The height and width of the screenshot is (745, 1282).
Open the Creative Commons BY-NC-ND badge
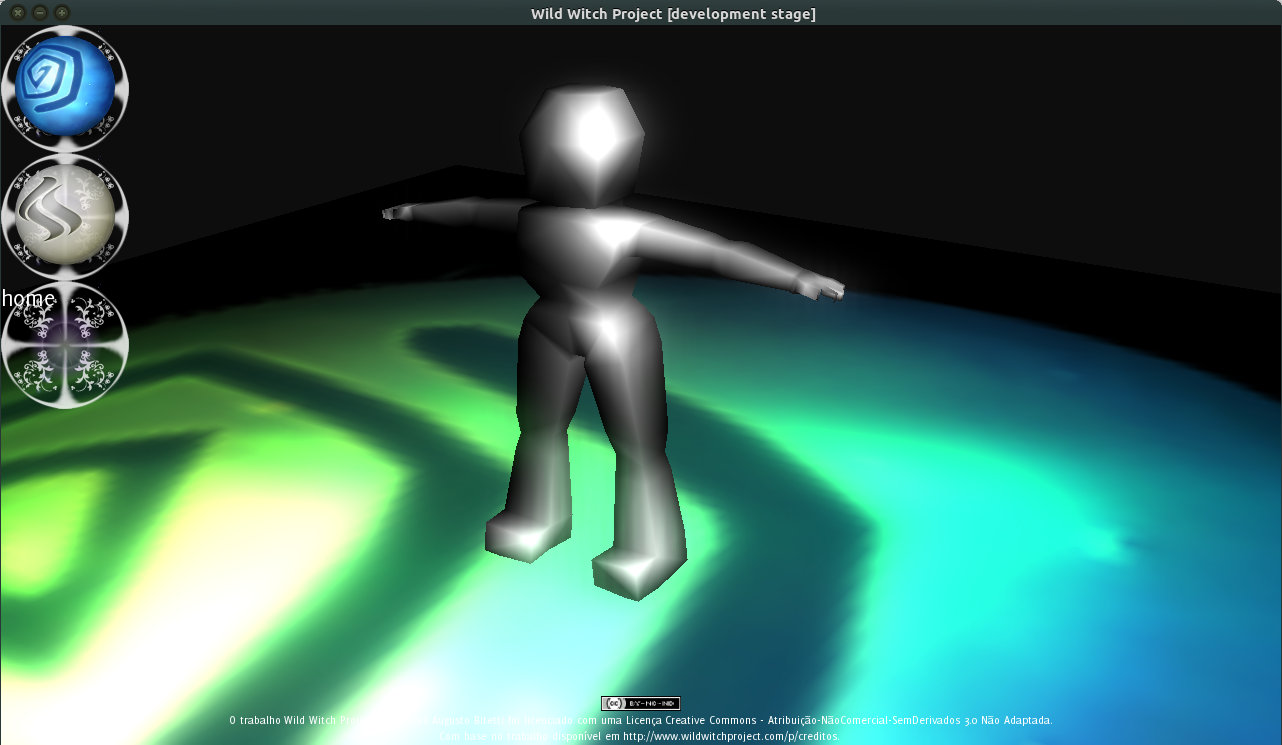tap(640, 703)
